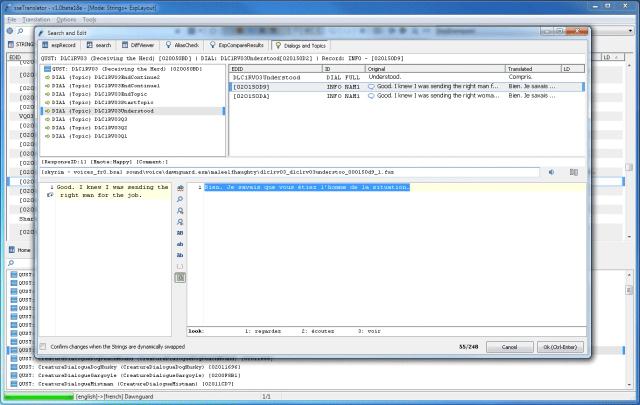Viewport: 640px width, 405px height.
Task: Enable Confirm changes when Strings are swapped checkbox
Action: pos(42,347)
